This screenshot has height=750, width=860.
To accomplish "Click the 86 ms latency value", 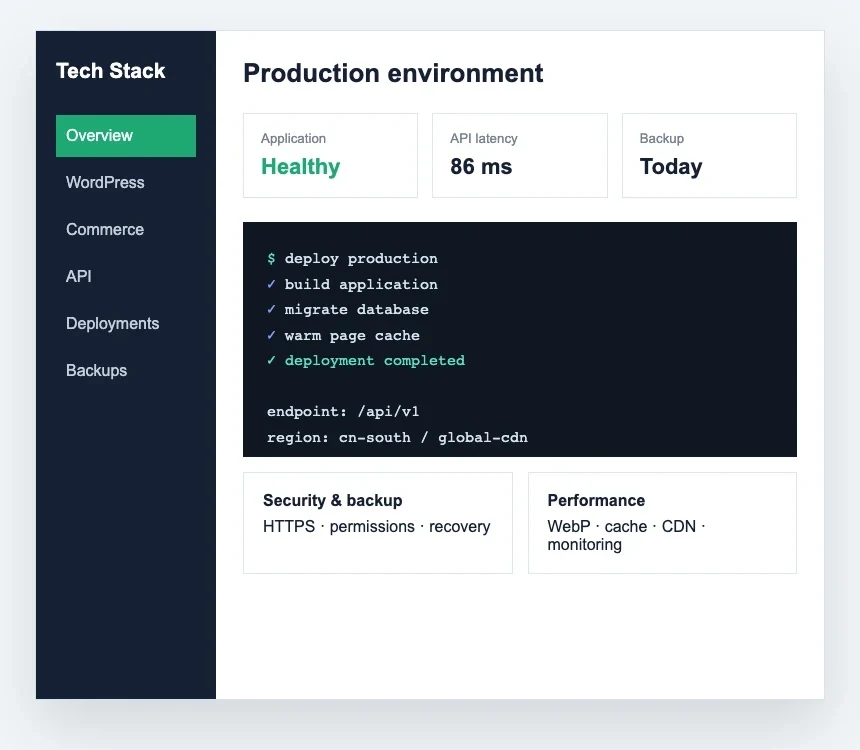I will coord(481,167).
